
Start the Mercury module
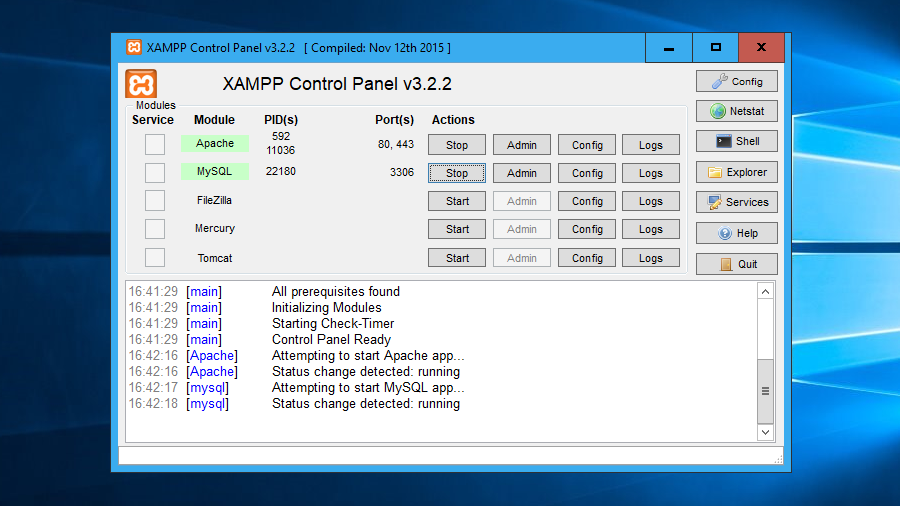(x=457, y=229)
